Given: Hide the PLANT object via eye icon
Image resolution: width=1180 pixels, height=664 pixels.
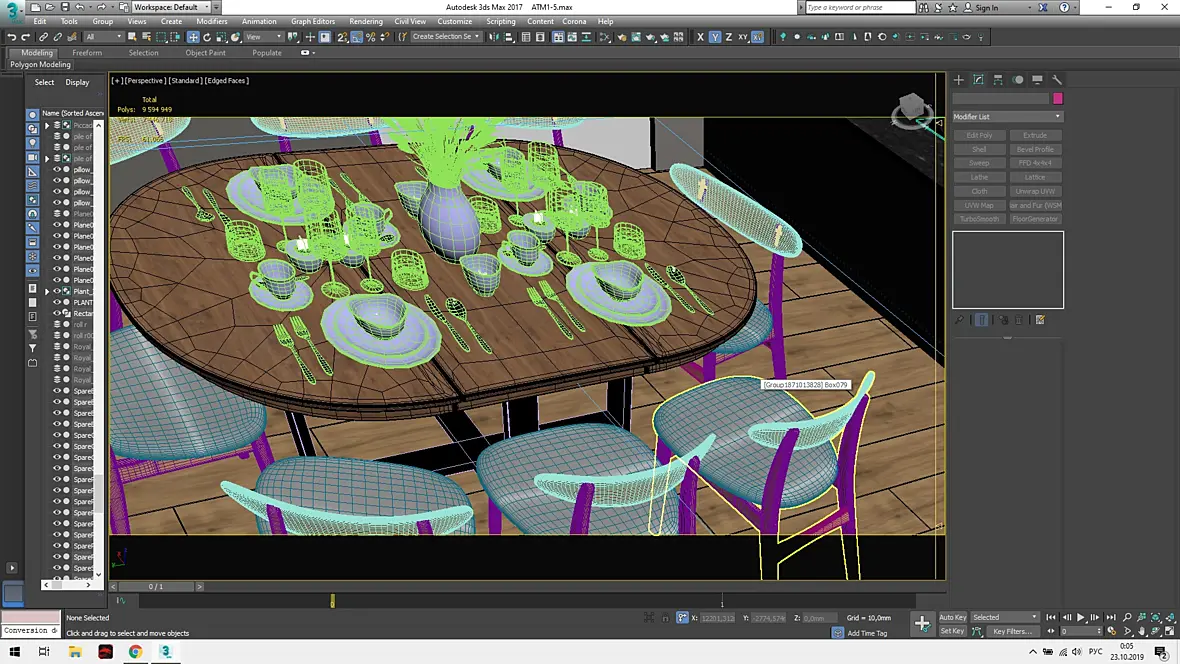Looking at the screenshot, I should [56, 302].
